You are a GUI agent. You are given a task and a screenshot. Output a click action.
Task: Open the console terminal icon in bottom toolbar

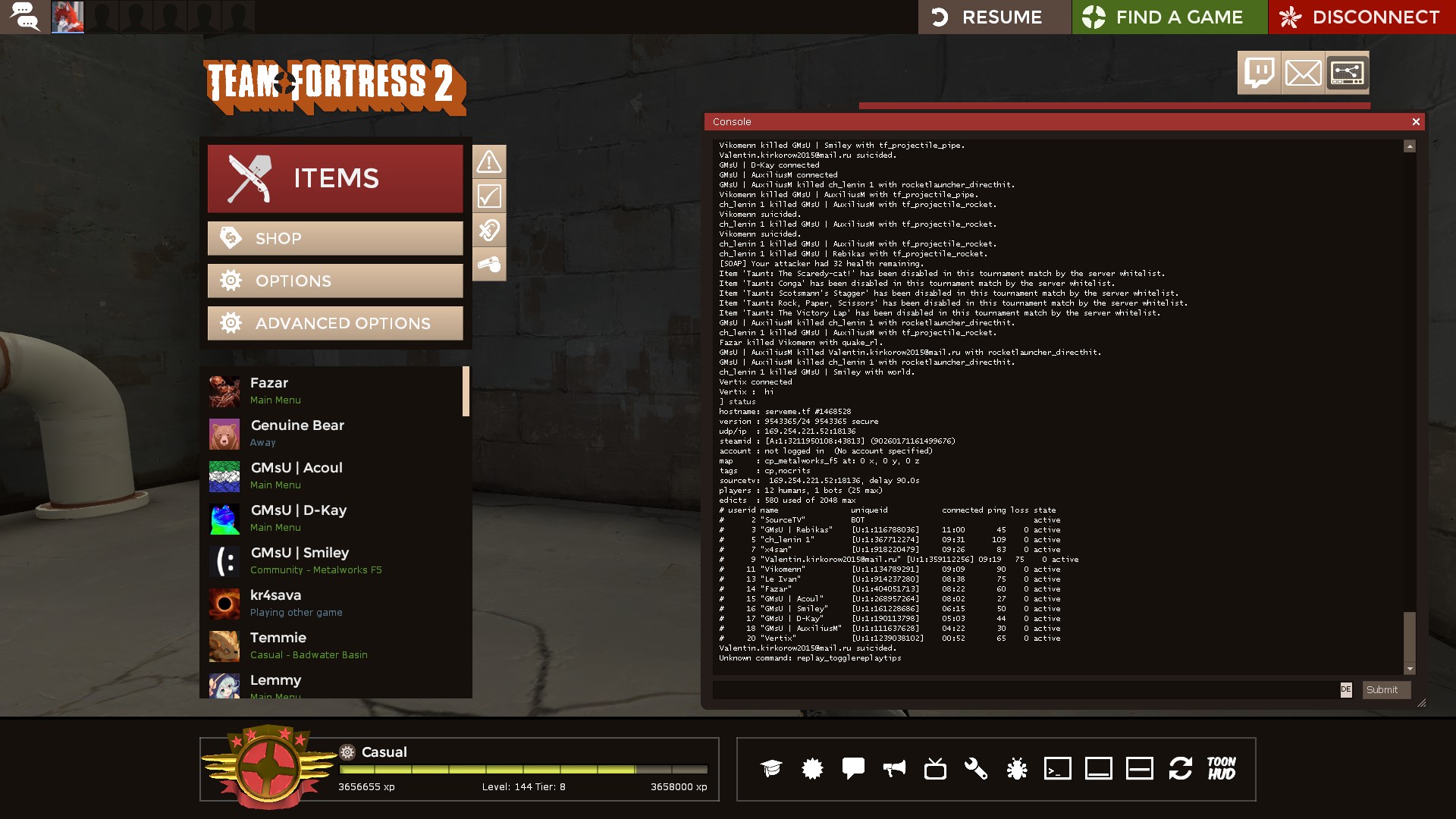(1057, 769)
